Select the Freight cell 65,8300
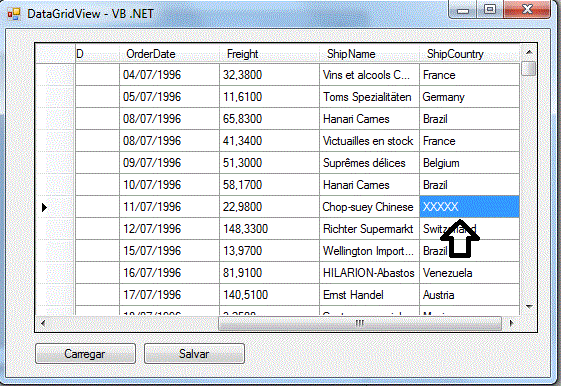561x386 pixels. click(269, 119)
